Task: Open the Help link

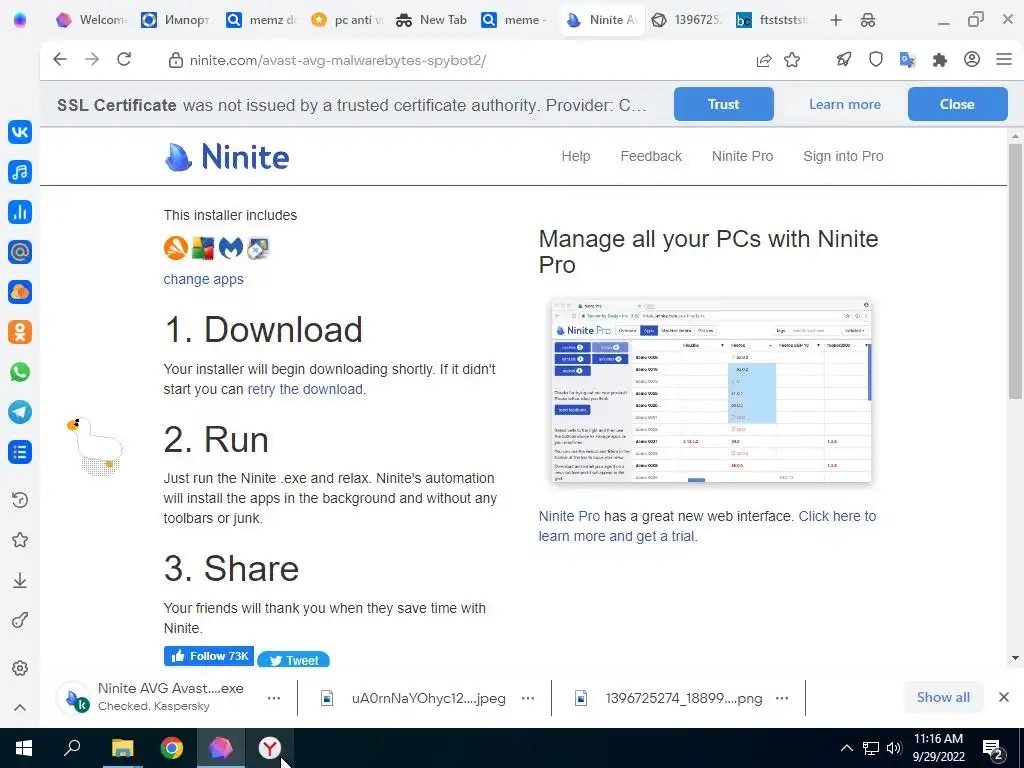Action: 575,156
